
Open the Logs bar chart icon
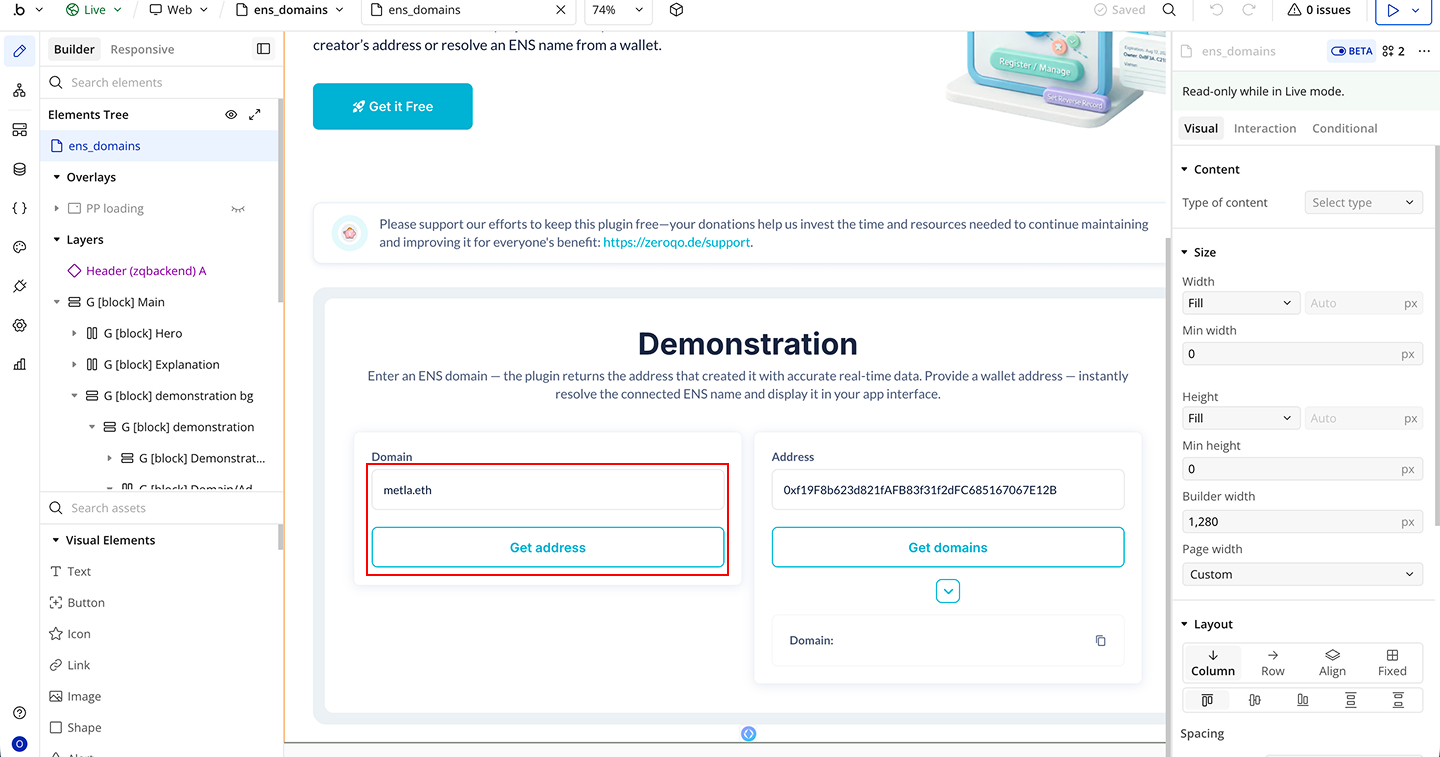click(19, 365)
